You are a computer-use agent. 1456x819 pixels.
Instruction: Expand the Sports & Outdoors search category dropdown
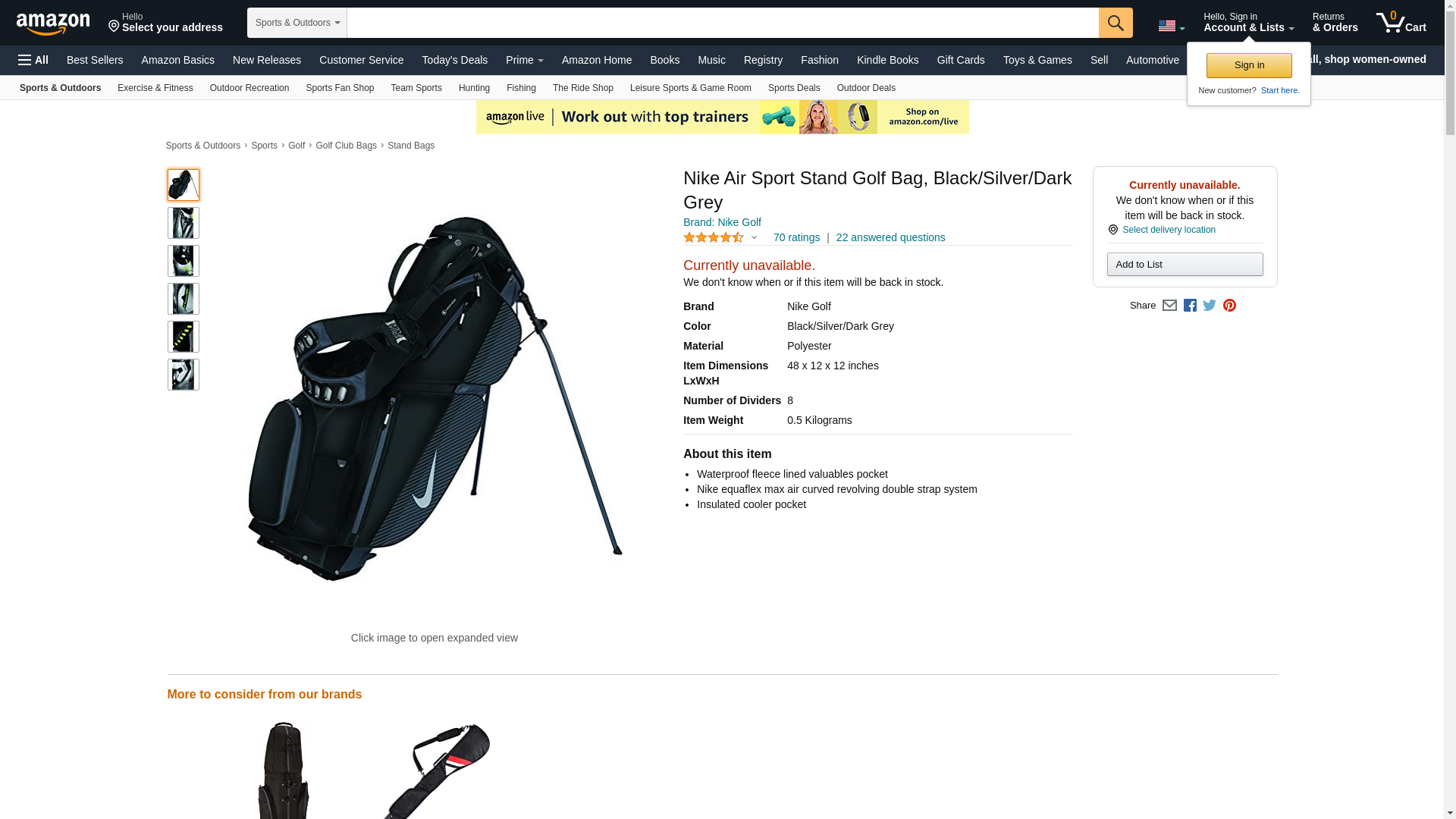click(297, 23)
